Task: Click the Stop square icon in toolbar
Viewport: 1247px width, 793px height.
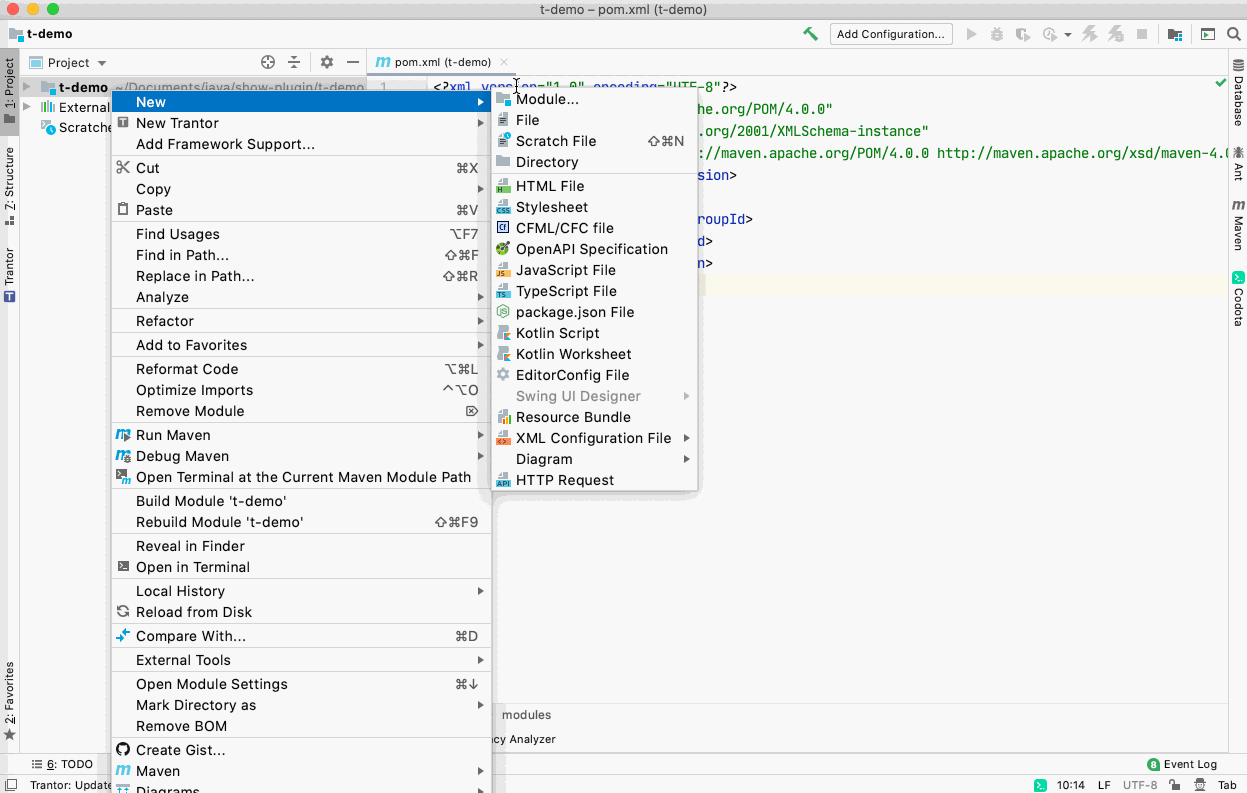Action: click(1142, 34)
